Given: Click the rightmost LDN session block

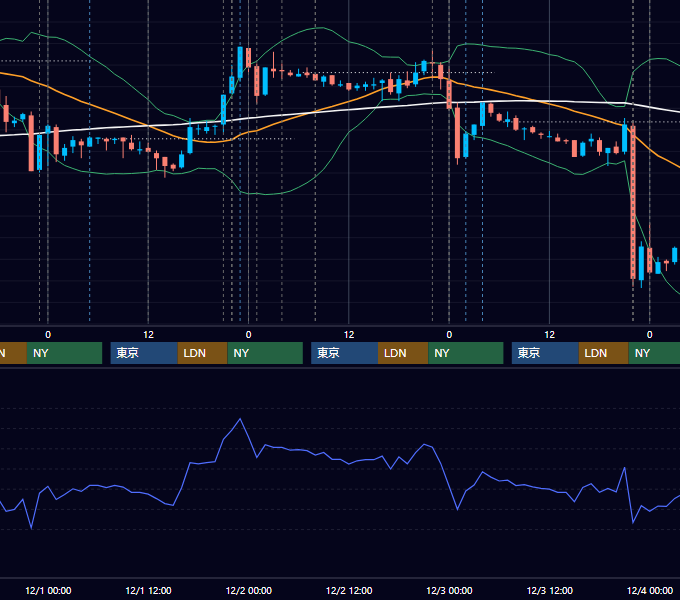Looking at the screenshot, I should [x=604, y=353].
